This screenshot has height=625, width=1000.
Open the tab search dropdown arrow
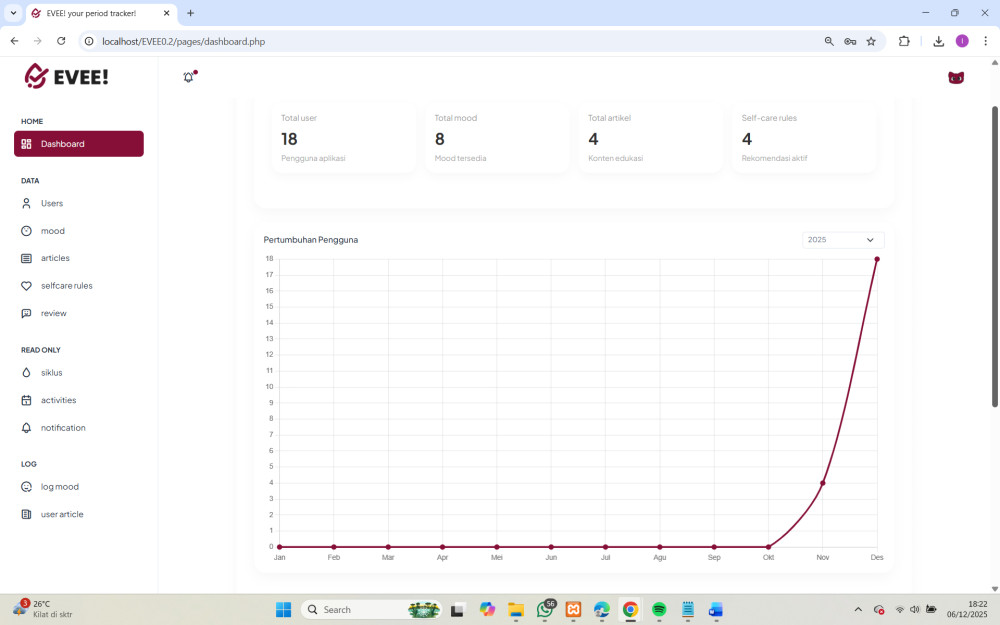pyautogui.click(x=14, y=13)
